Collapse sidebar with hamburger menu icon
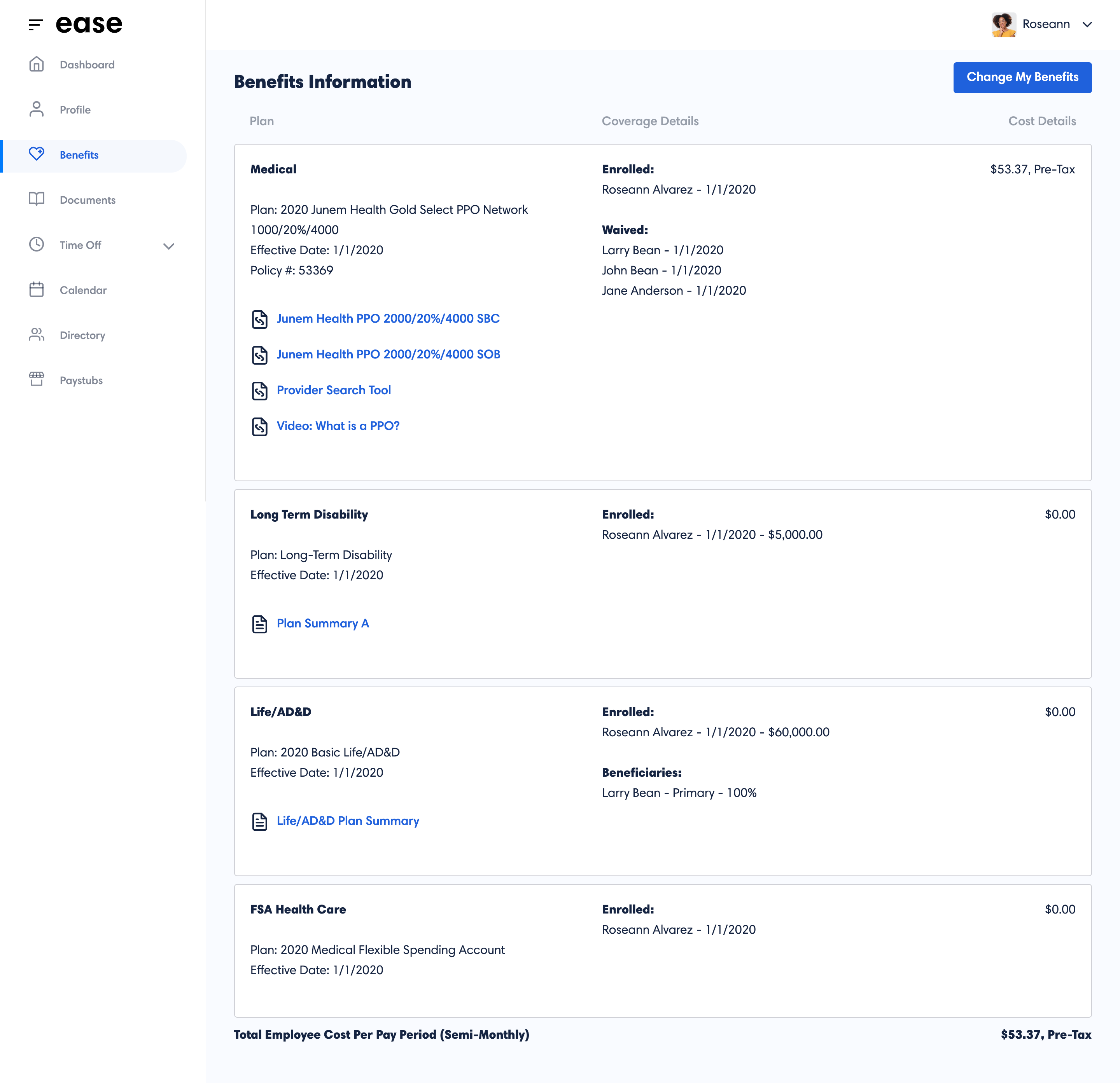The height and width of the screenshot is (1083, 1120). pos(35,24)
